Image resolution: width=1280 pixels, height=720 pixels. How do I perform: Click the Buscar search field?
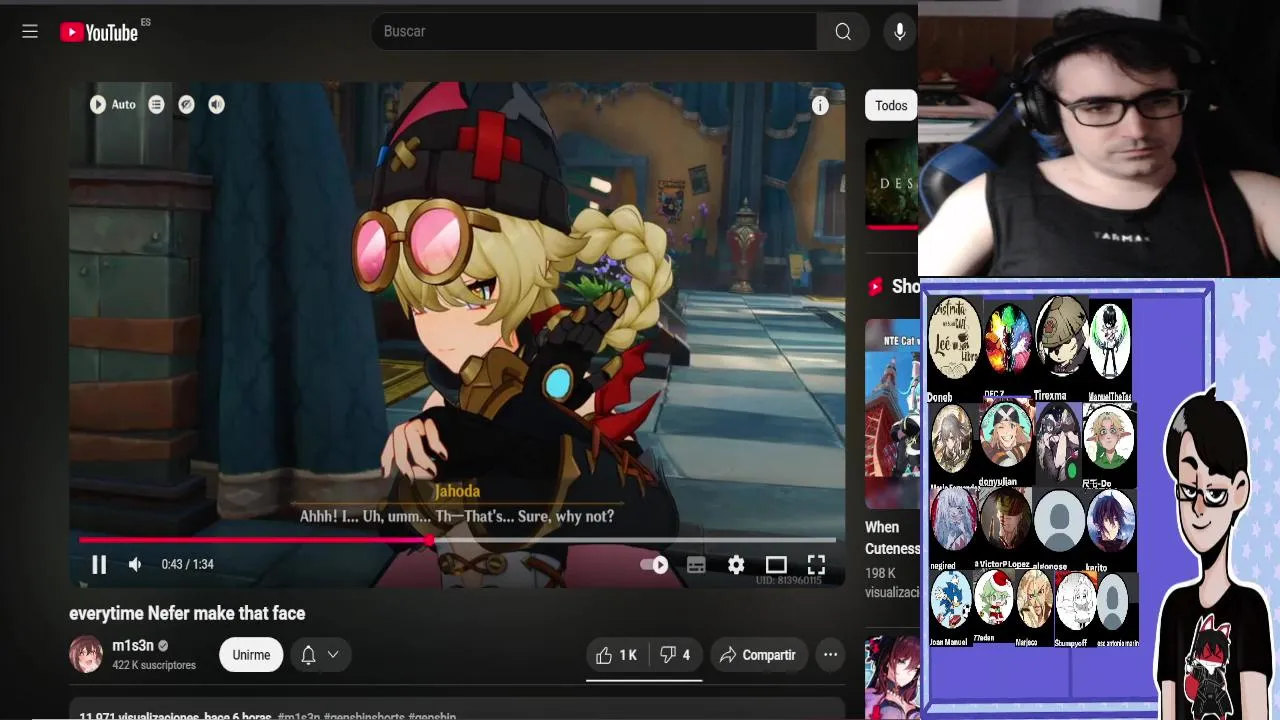pyautogui.click(x=595, y=32)
